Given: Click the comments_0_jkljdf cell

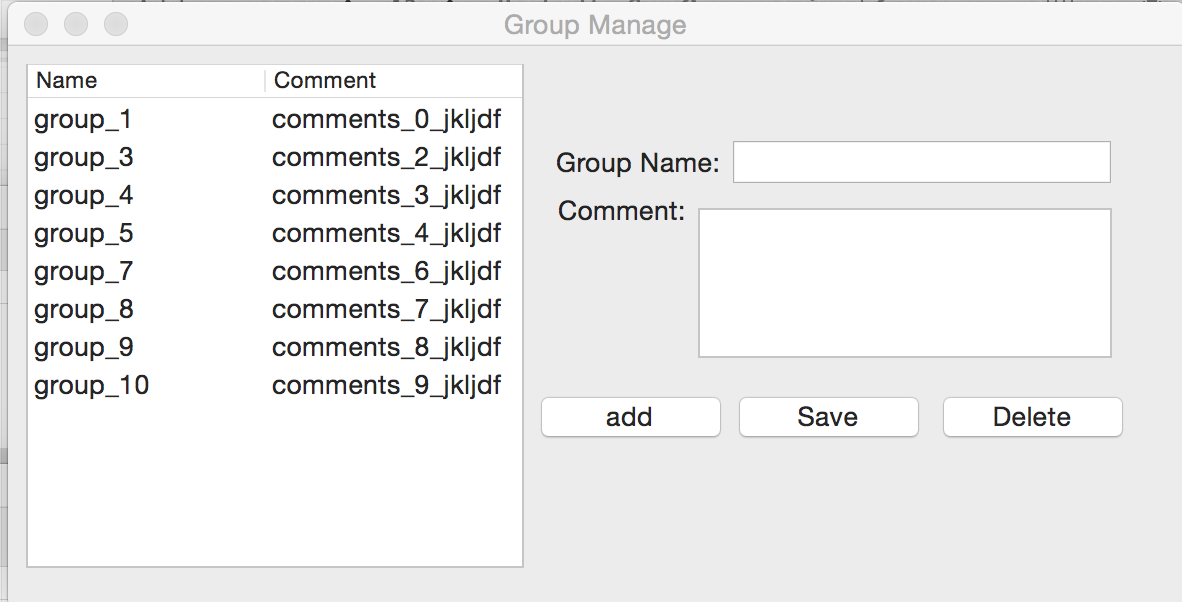Looking at the screenshot, I should point(386,120).
